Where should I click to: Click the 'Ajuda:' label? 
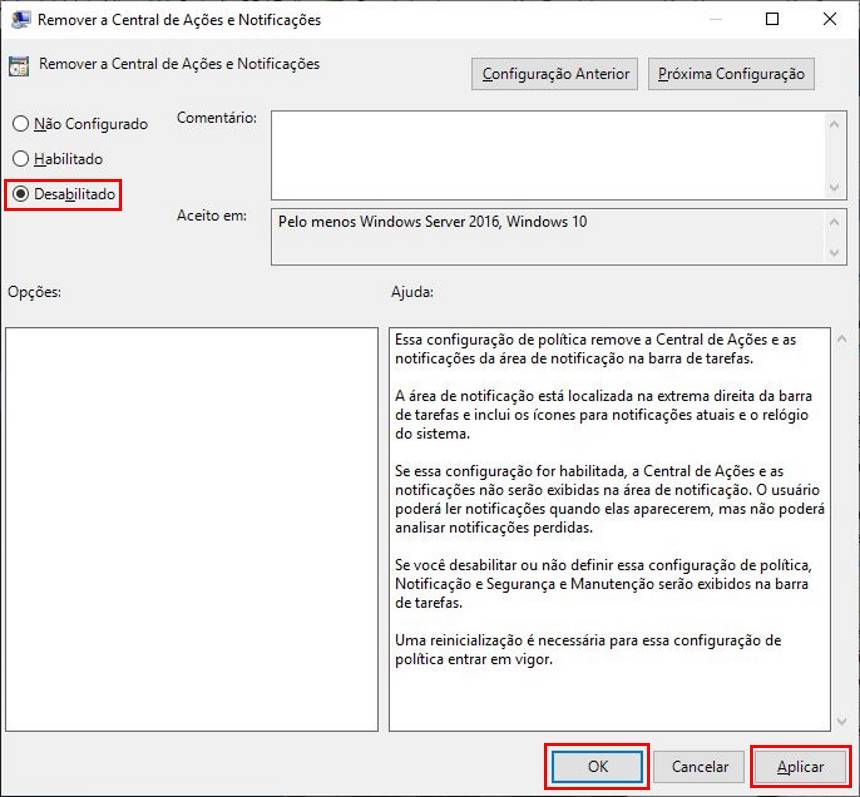[412, 292]
